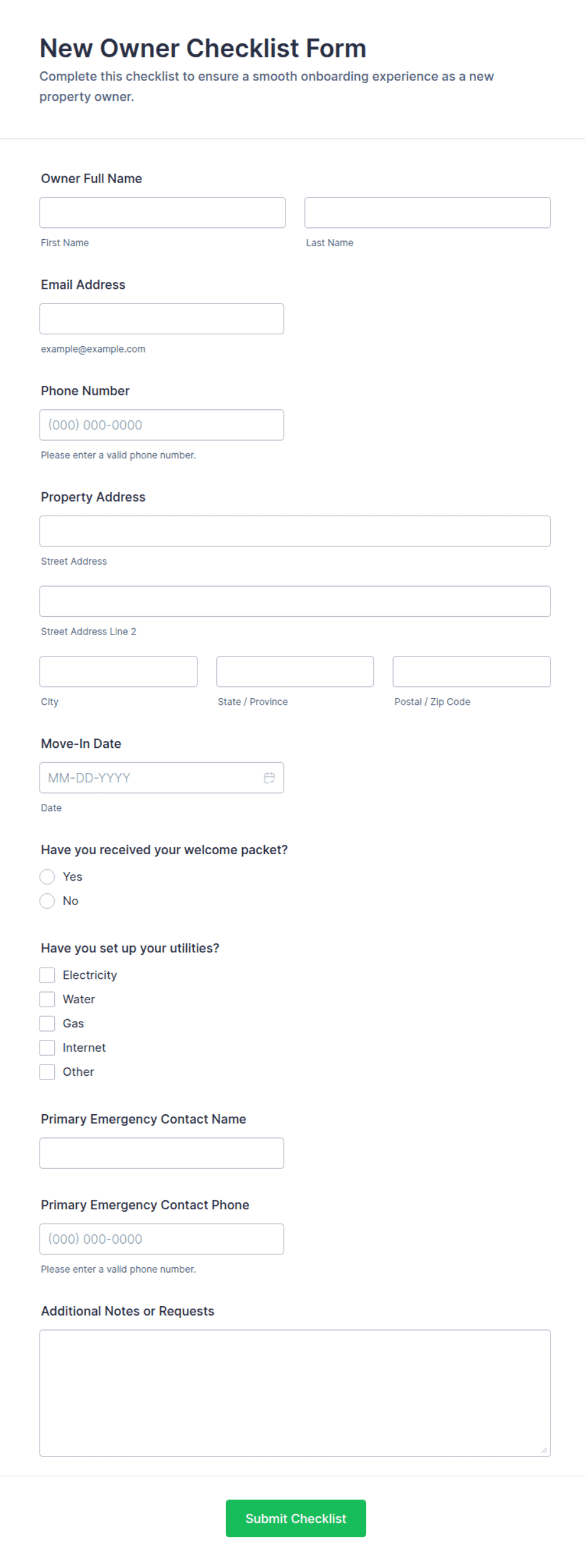Image resolution: width=585 pixels, height=1568 pixels.
Task: Click the owner Phone Number field
Action: 162,425
